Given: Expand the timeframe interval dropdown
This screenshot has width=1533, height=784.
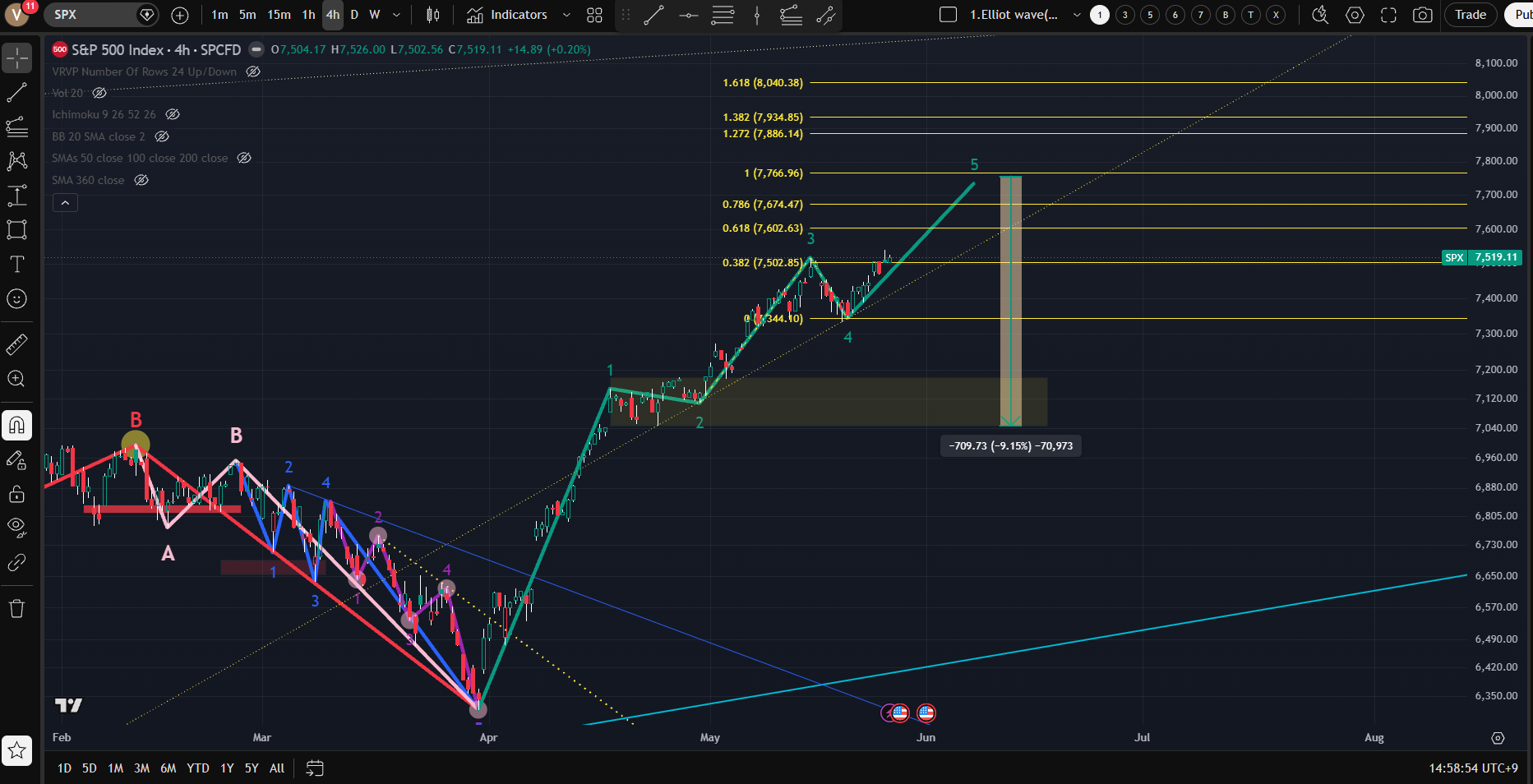Looking at the screenshot, I should [396, 15].
